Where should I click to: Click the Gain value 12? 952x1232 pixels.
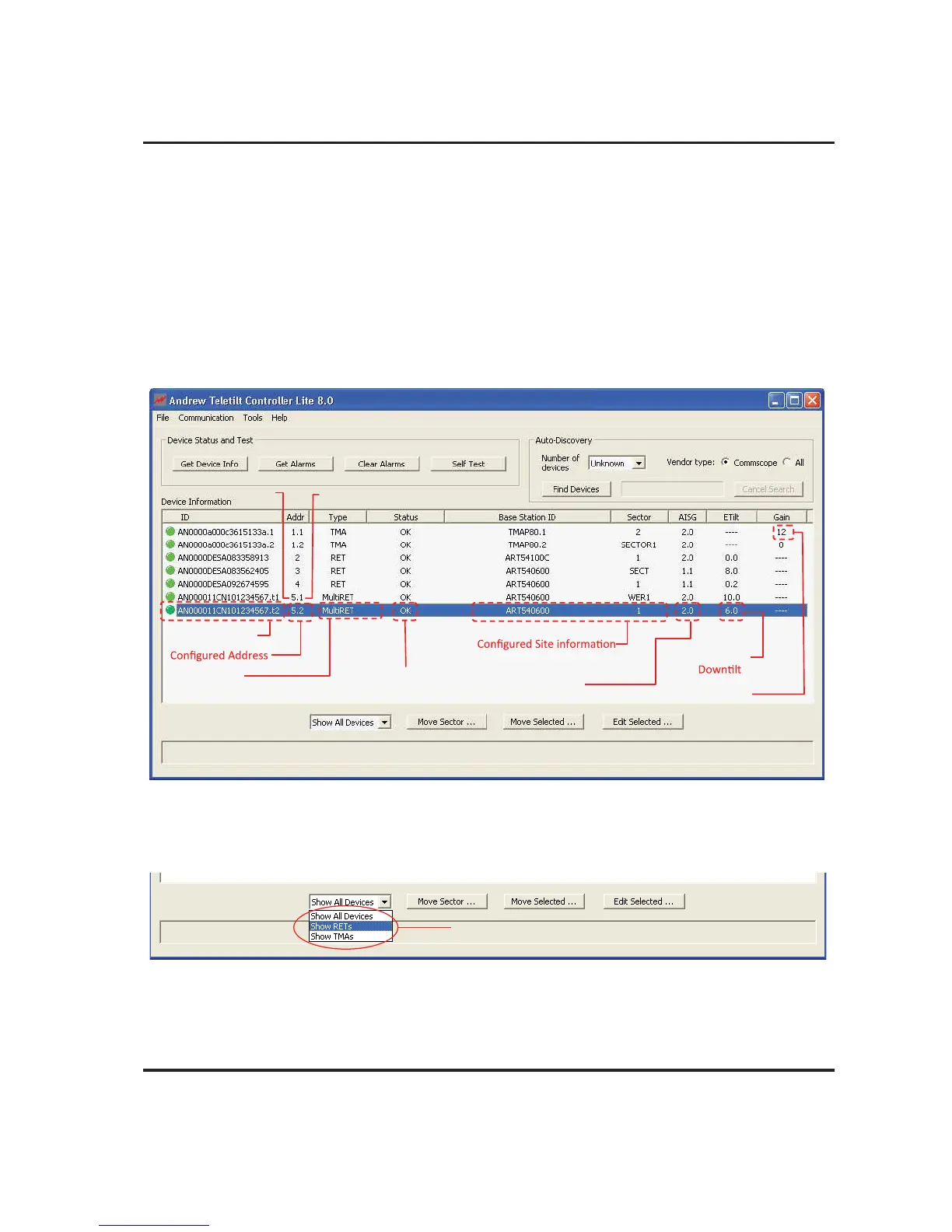(782, 532)
